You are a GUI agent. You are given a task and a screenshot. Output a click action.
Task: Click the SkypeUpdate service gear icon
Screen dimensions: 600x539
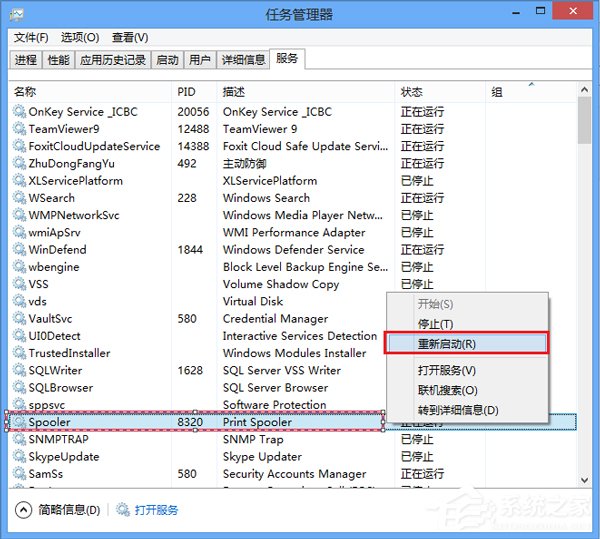tap(20, 456)
